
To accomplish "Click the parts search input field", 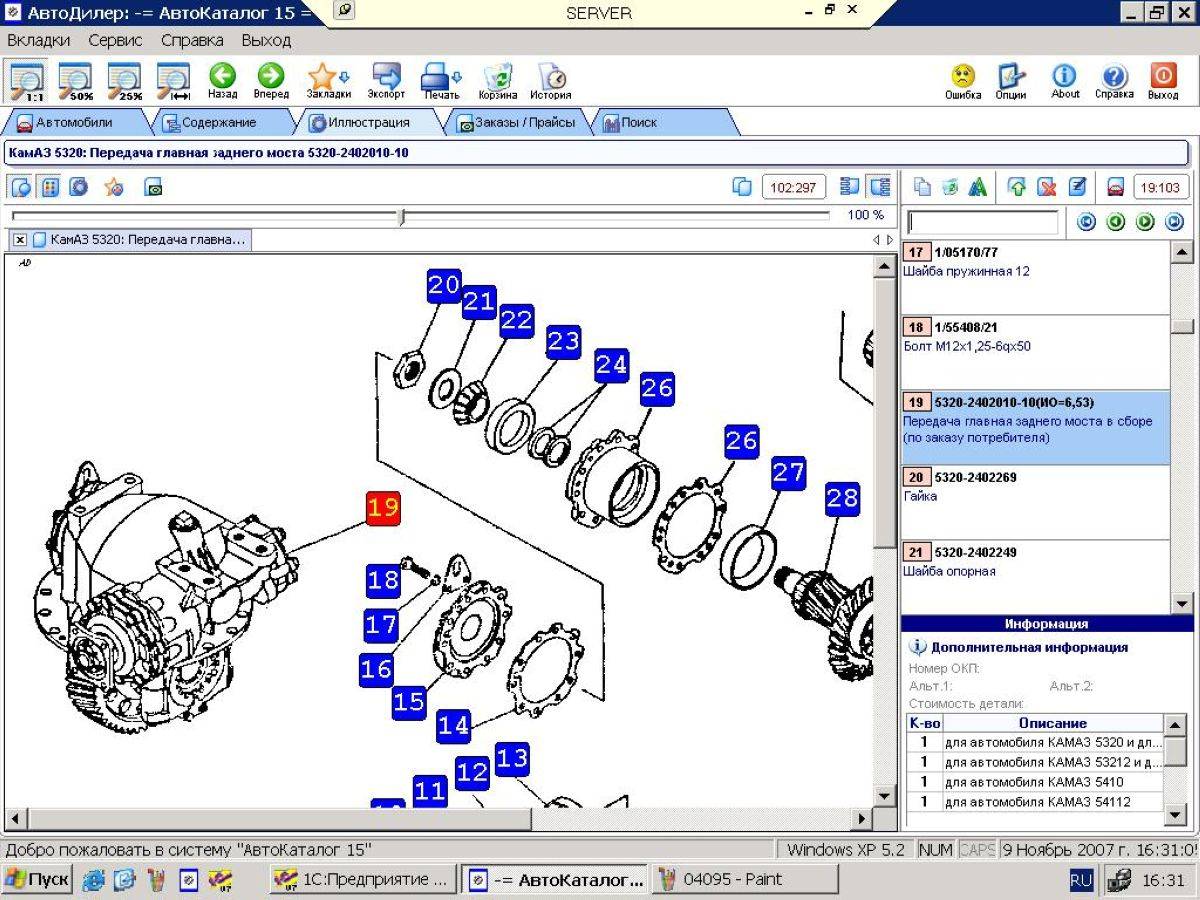I will [x=982, y=222].
